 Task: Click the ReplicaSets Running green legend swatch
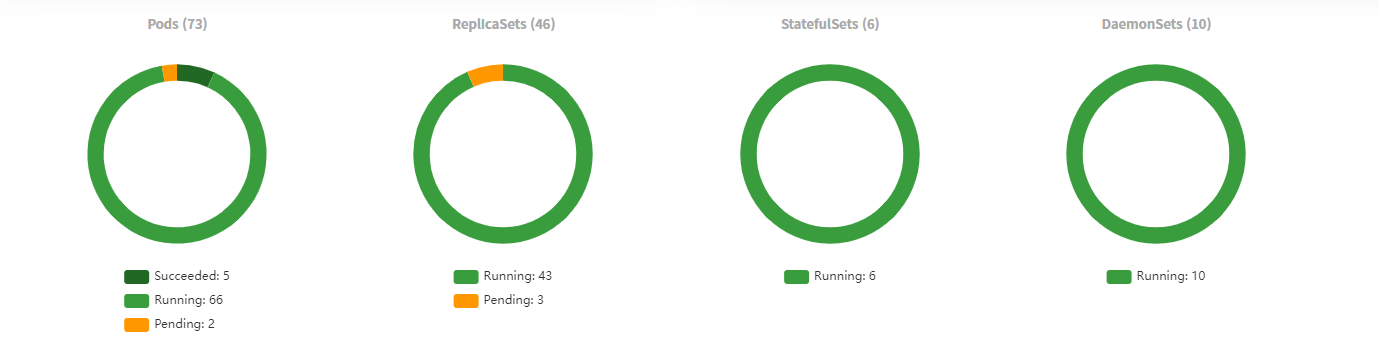466,277
